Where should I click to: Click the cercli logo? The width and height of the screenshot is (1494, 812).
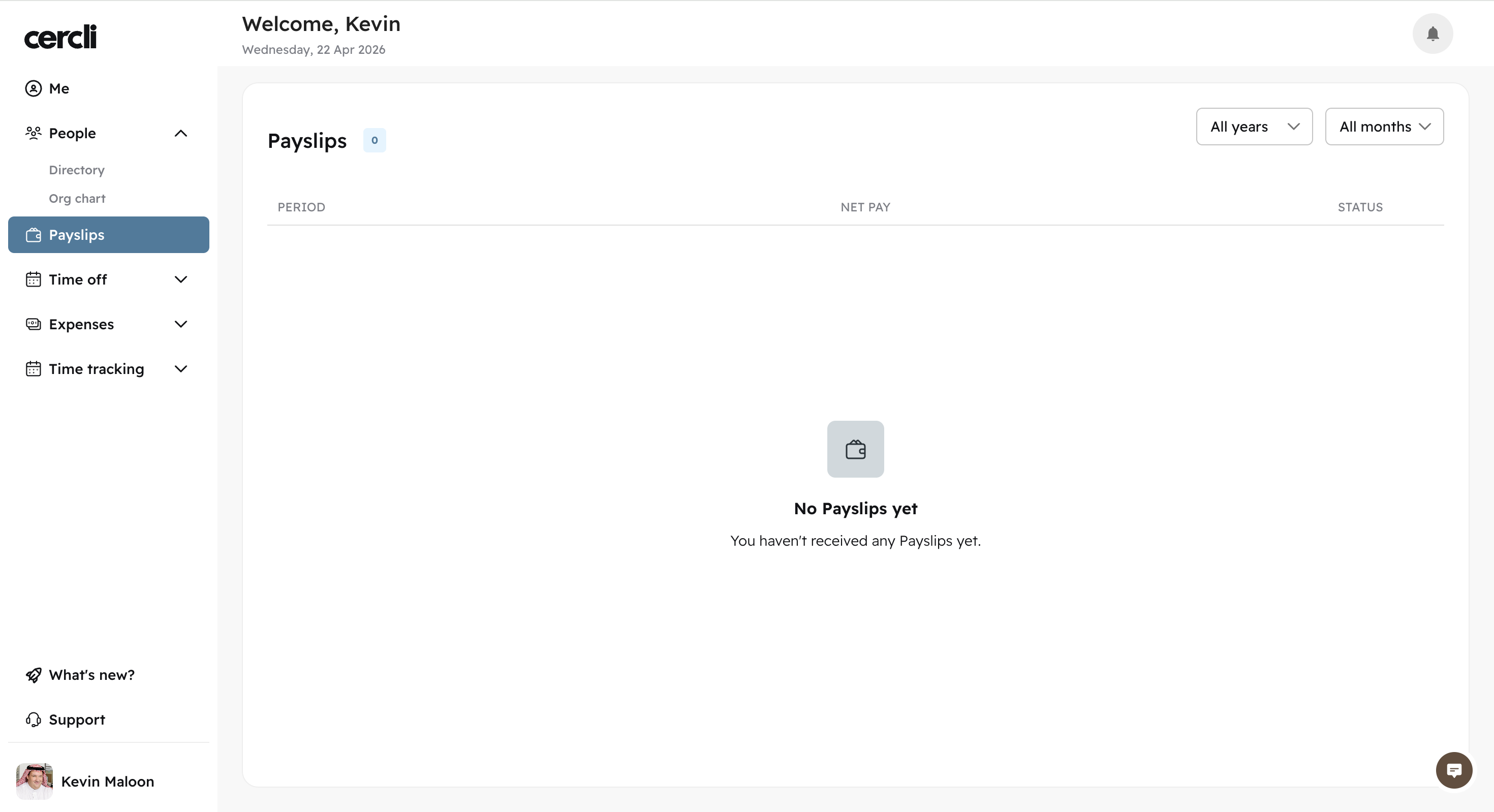60,36
